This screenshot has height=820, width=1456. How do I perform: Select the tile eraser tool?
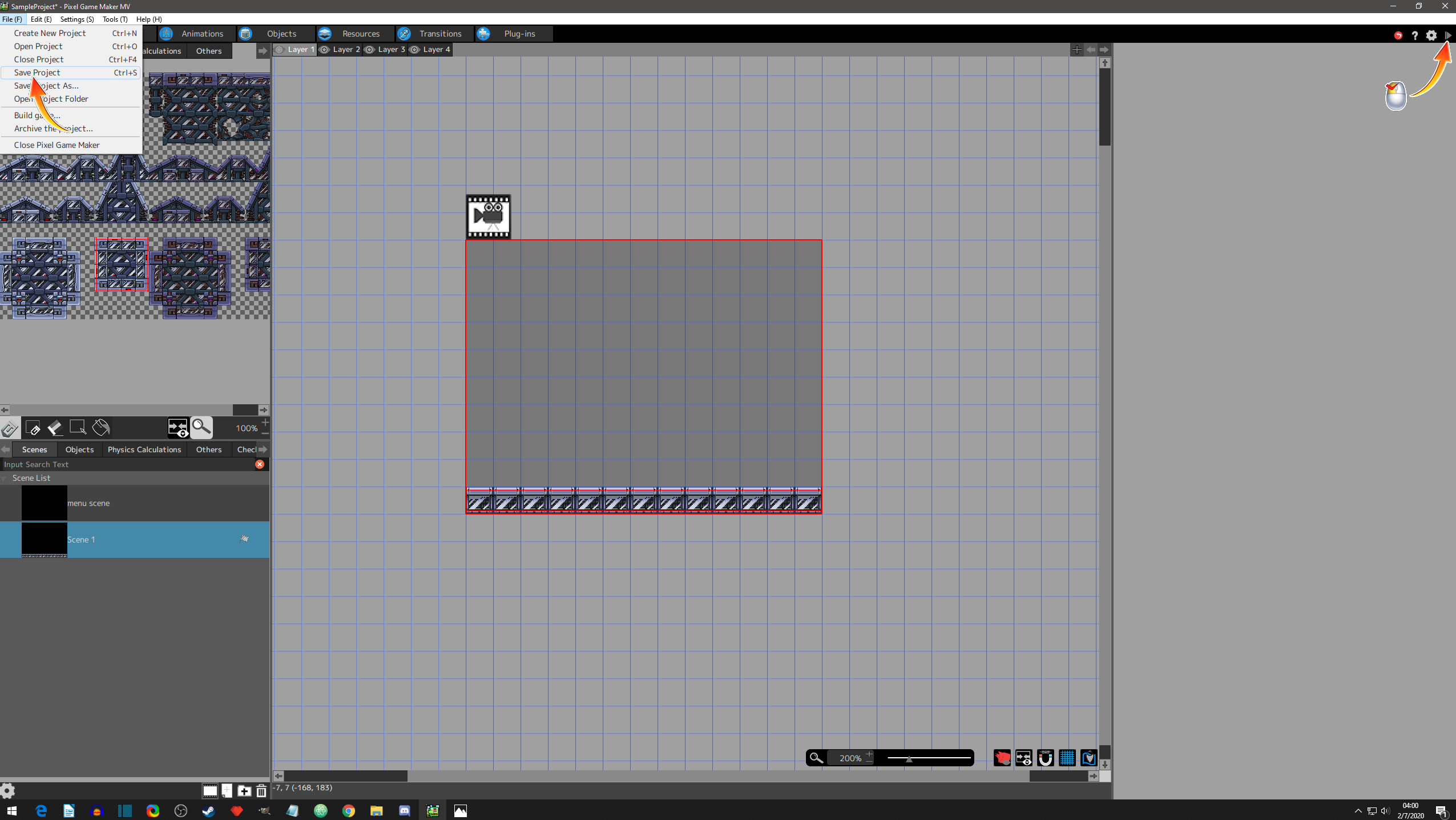[55, 428]
